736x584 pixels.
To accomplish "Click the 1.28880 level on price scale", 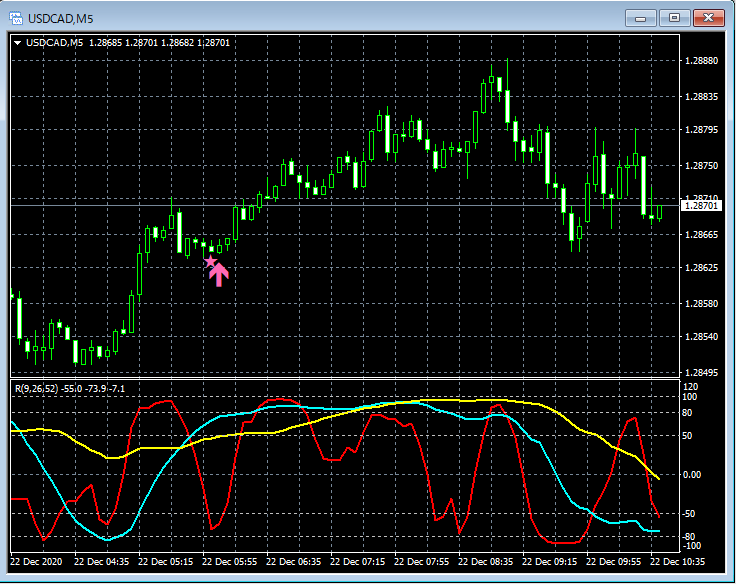I will 700,61.
